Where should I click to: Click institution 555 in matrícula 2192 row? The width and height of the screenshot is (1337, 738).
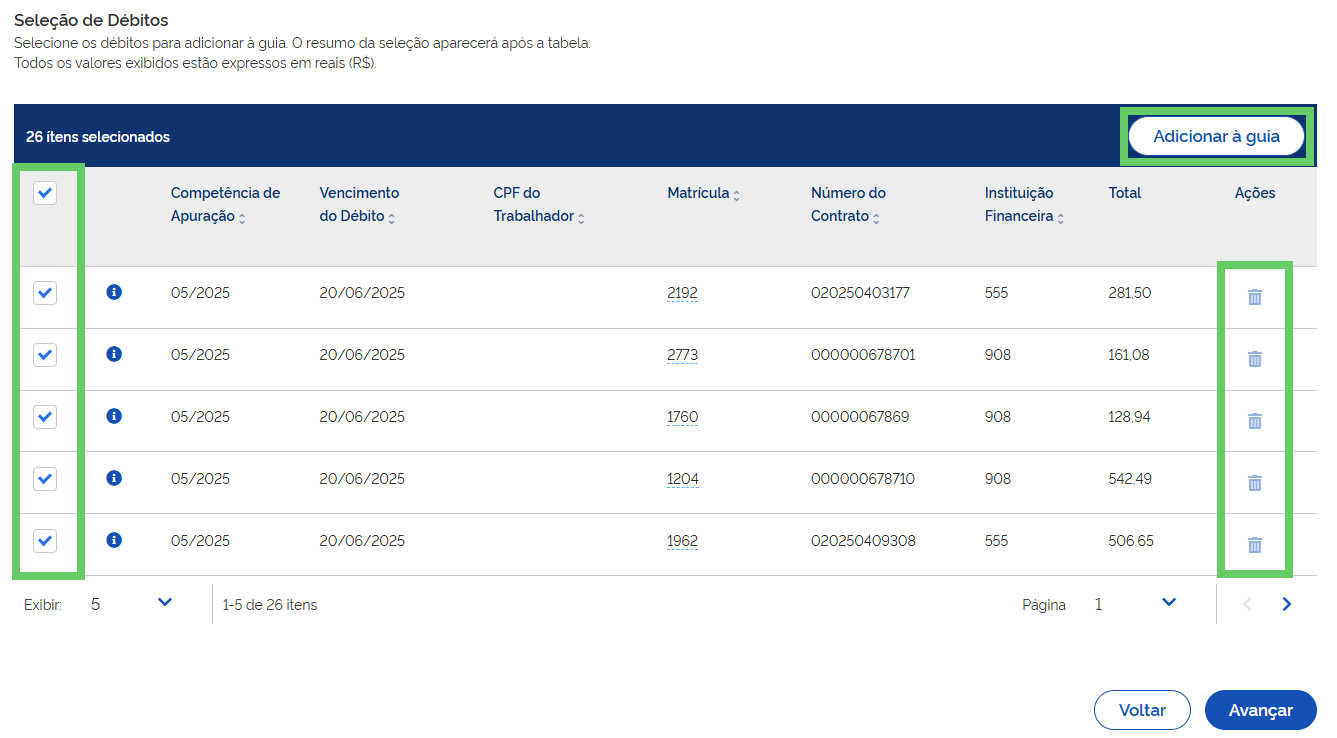pyautogui.click(x=997, y=293)
